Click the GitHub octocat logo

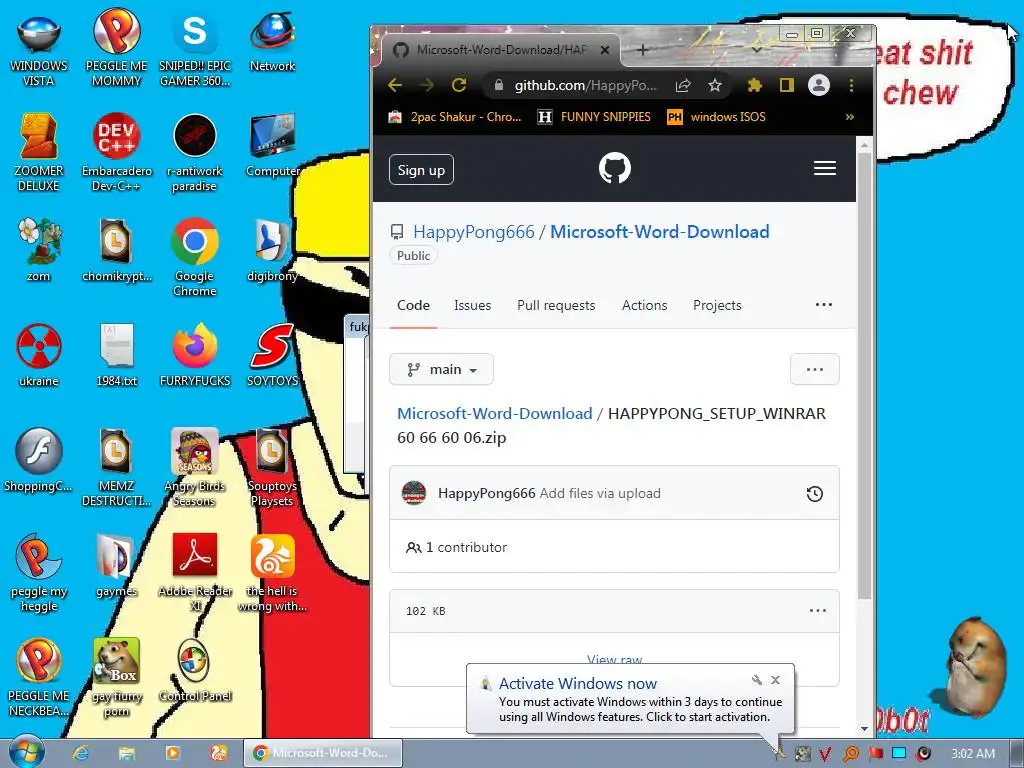click(615, 168)
